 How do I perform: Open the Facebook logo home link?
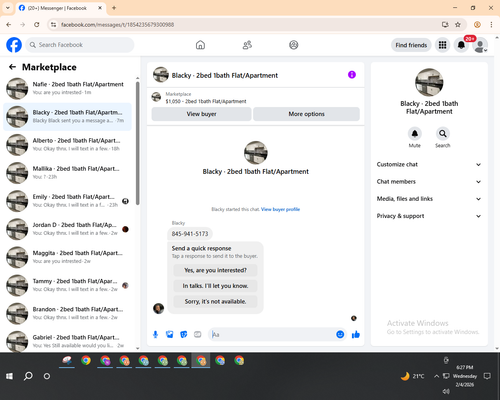point(14,45)
